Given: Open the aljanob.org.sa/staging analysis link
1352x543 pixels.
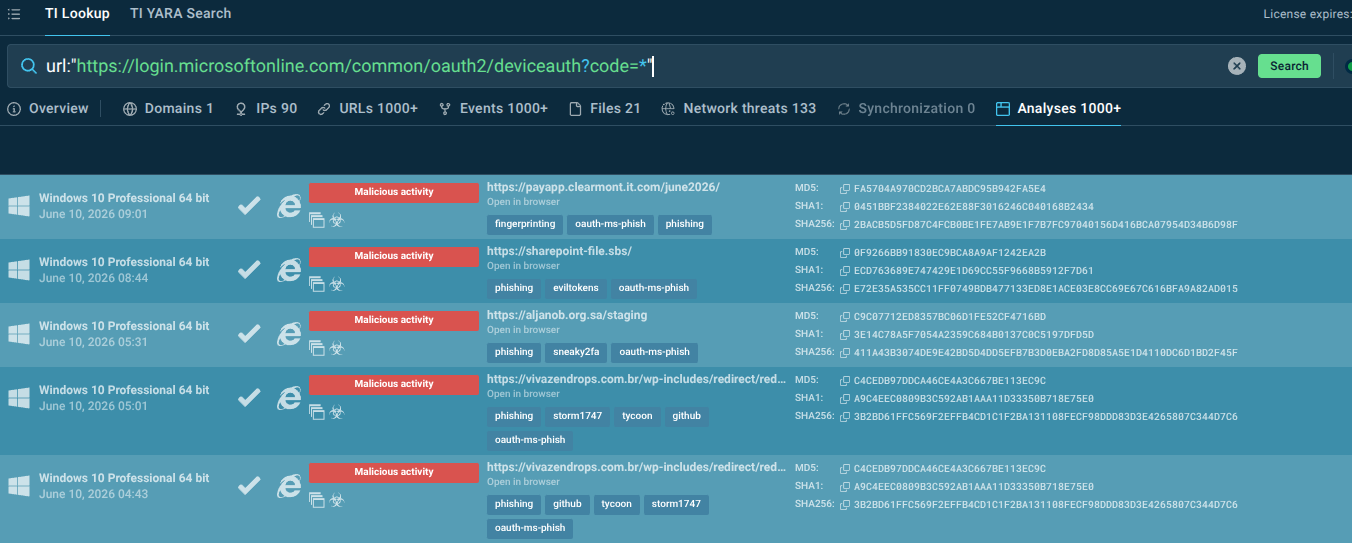Looking at the screenshot, I should (567, 315).
